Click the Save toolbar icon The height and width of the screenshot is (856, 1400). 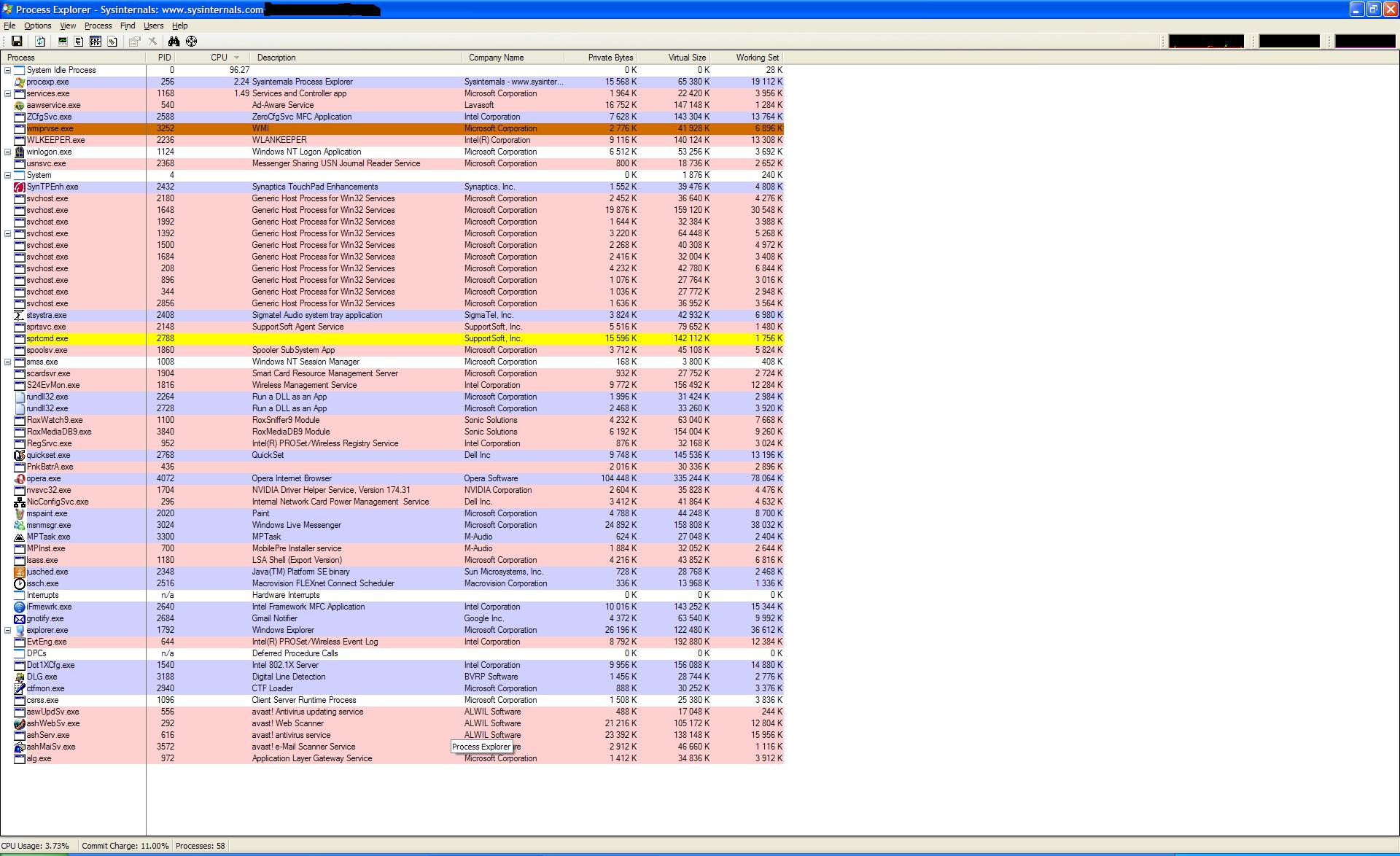tap(17, 42)
